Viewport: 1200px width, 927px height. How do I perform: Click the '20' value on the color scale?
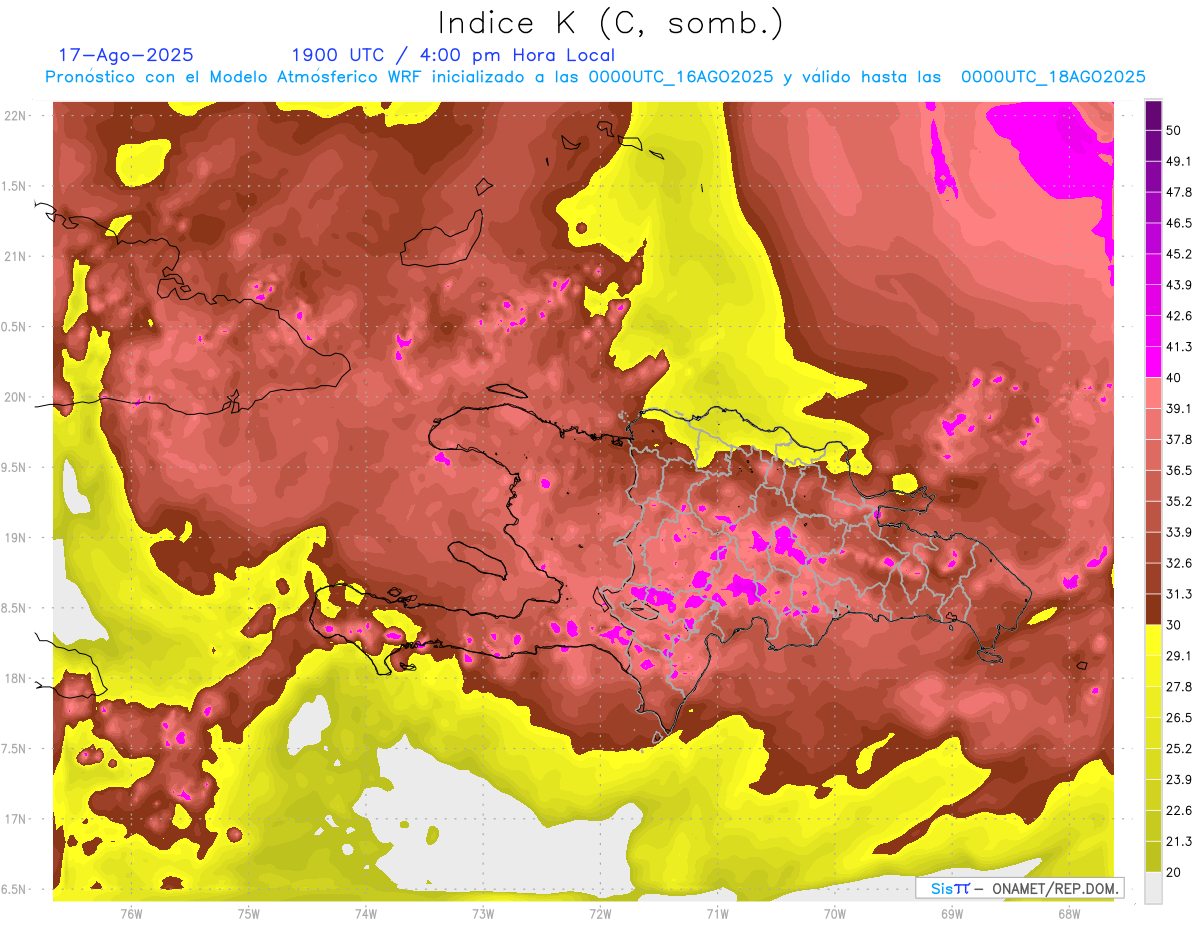coord(1175,873)
